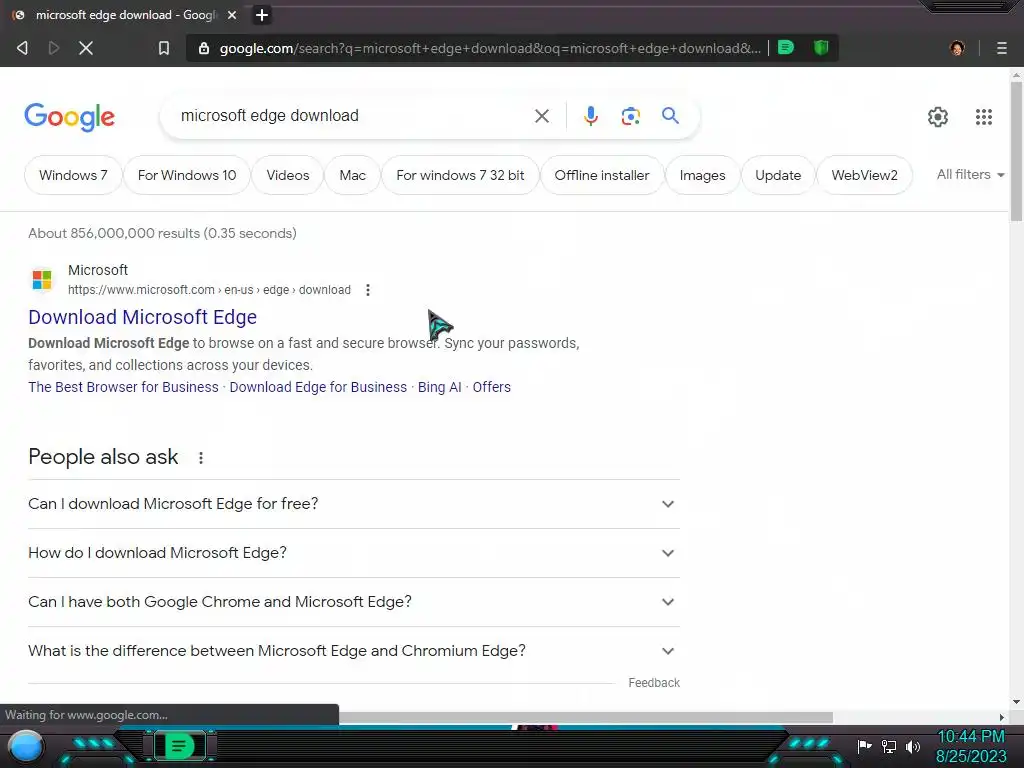Click the horizontal page scrollbar
1024x768 pixels.
click(x=585, y=717)
